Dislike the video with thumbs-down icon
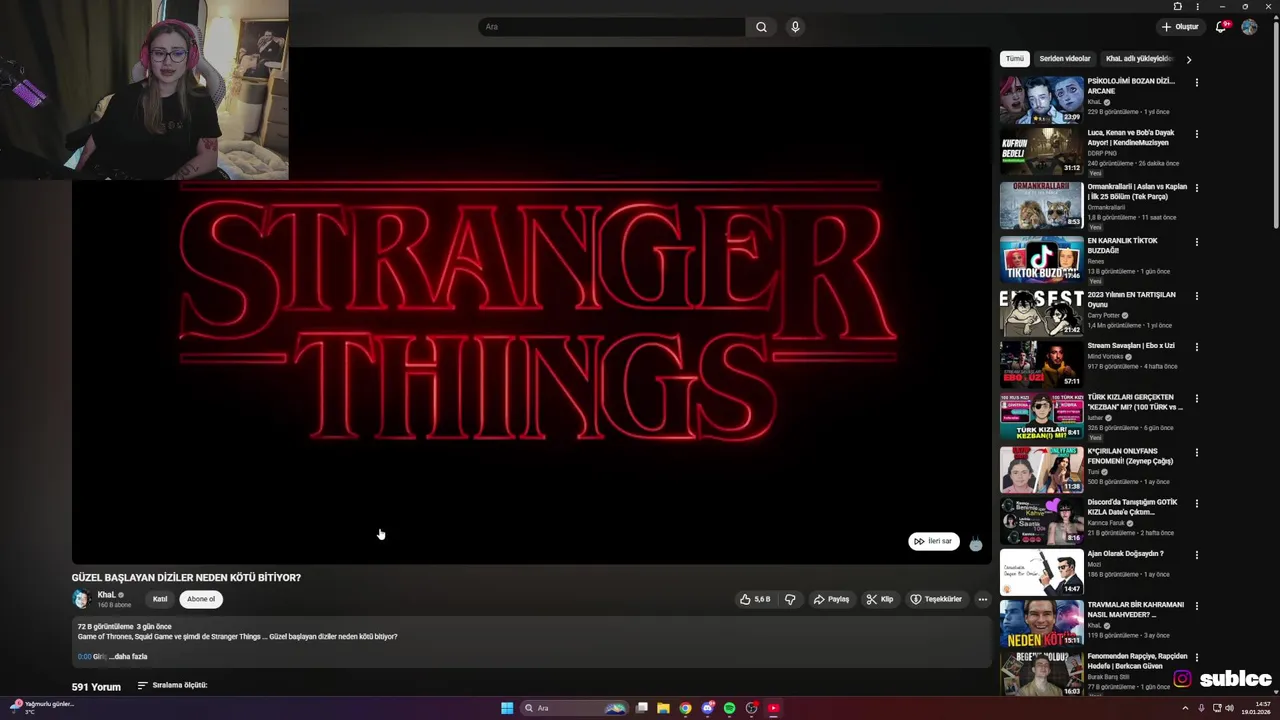 pos(790,599)
